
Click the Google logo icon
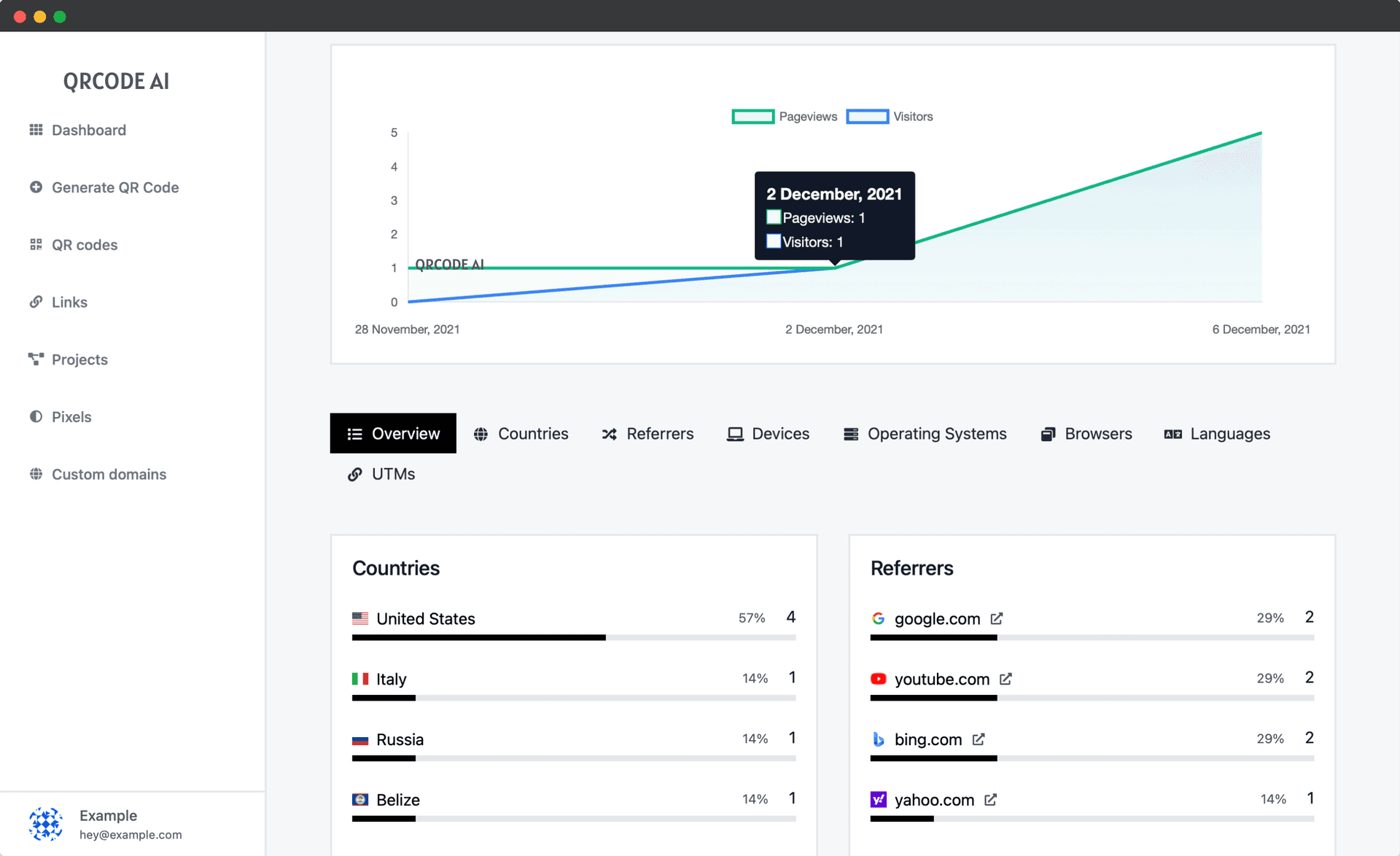pos(879,618)
